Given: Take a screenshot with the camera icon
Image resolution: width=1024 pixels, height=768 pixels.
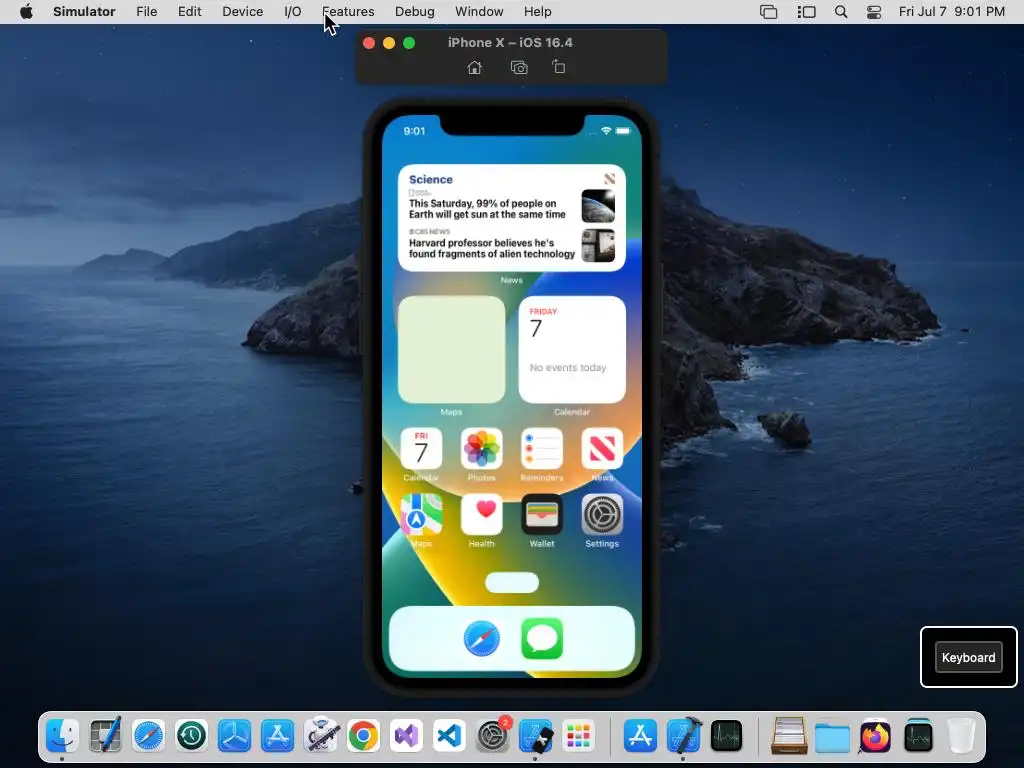Looking at the screenshot, I should coord(519,67).
